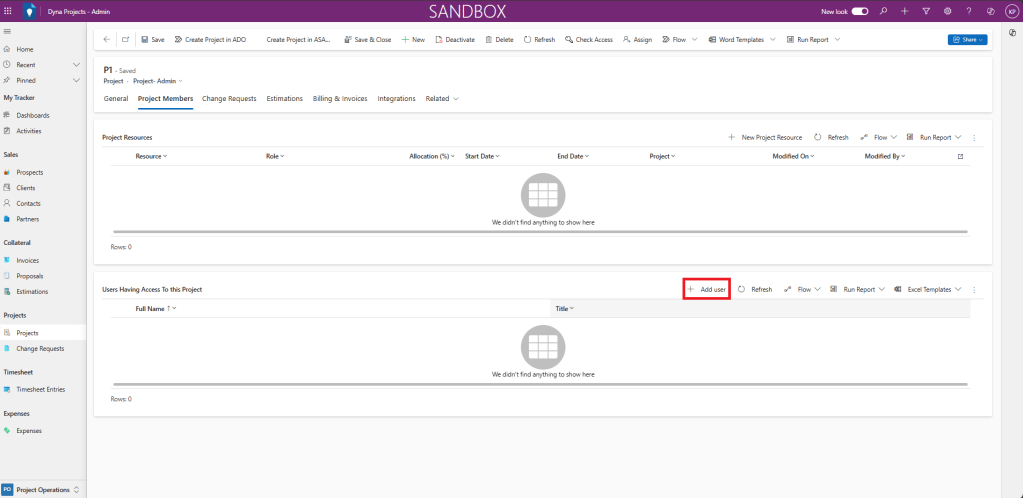
Task: Toggle the New look switch
Action: coord(859,11)
